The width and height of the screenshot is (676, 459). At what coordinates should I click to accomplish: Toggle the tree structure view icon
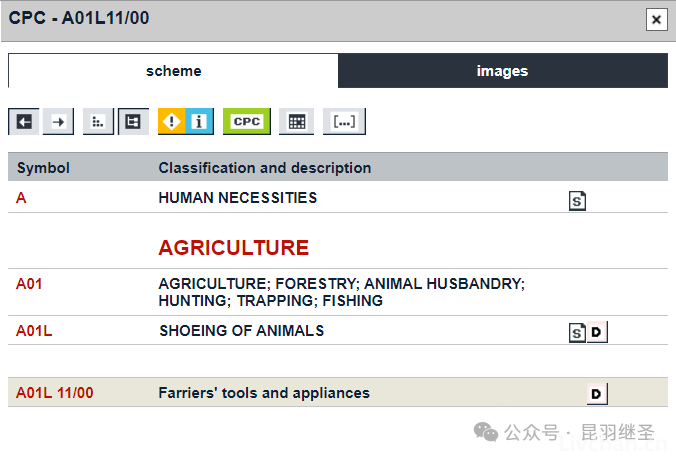coord(133,122)
